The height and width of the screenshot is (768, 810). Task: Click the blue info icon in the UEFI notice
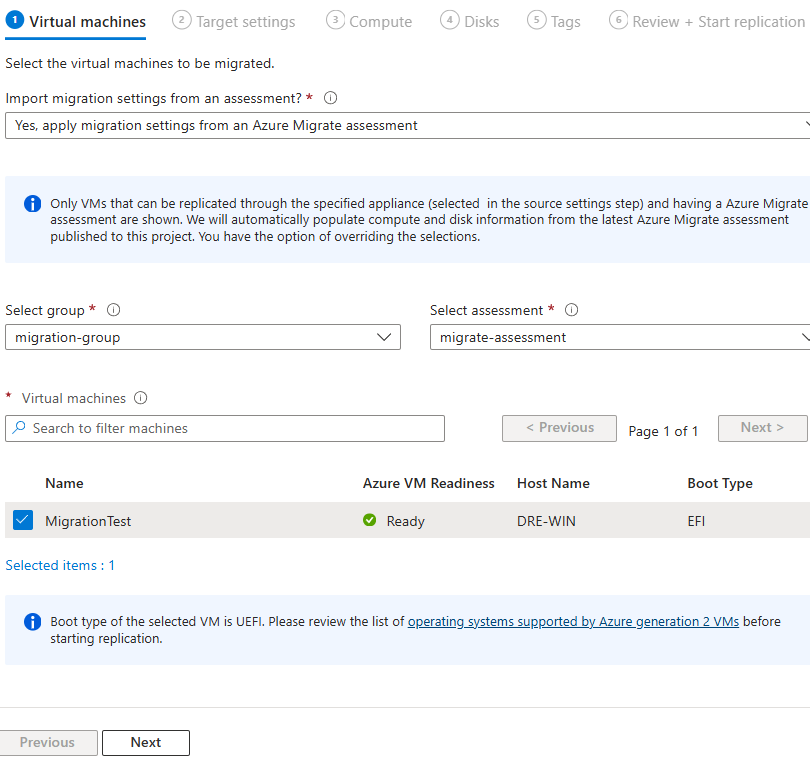(x=33, y=622)
